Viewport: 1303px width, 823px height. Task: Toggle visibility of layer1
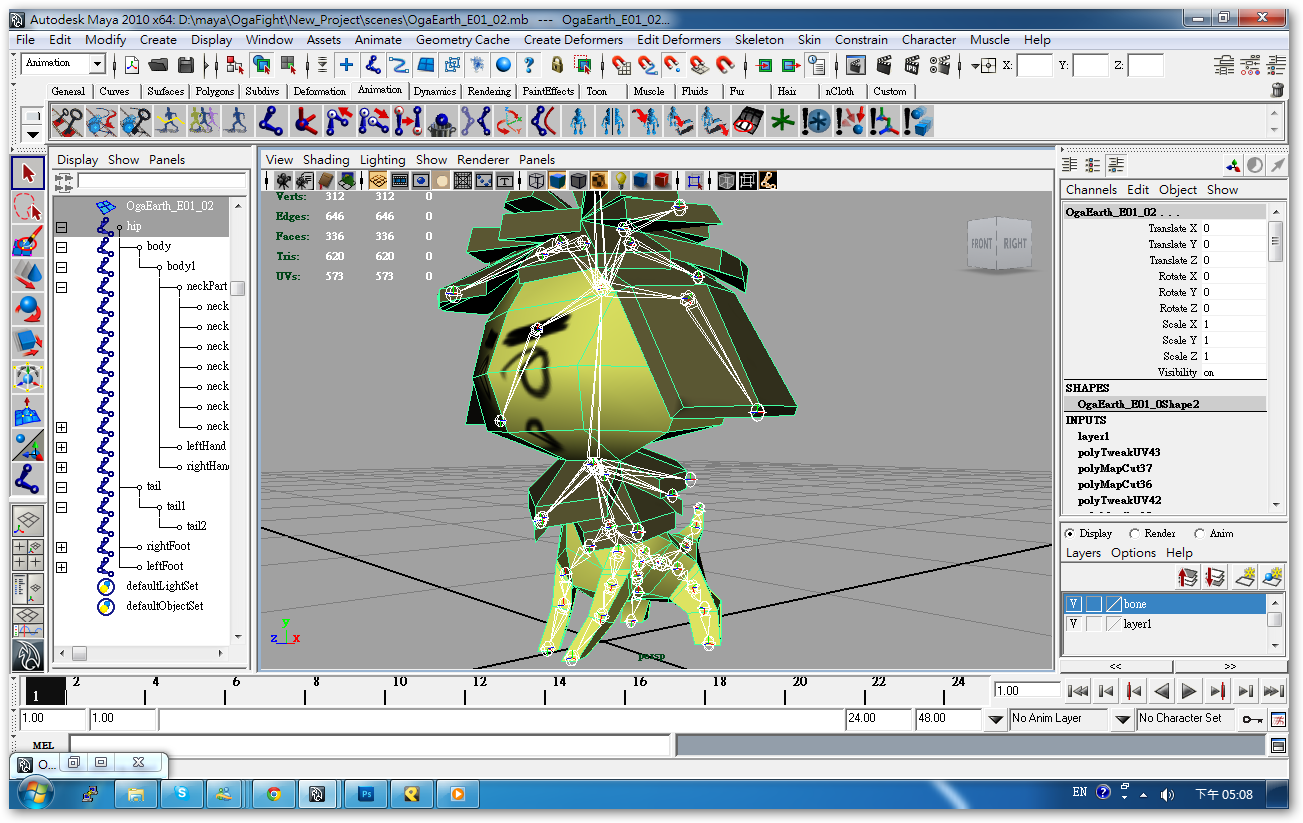1072,623
